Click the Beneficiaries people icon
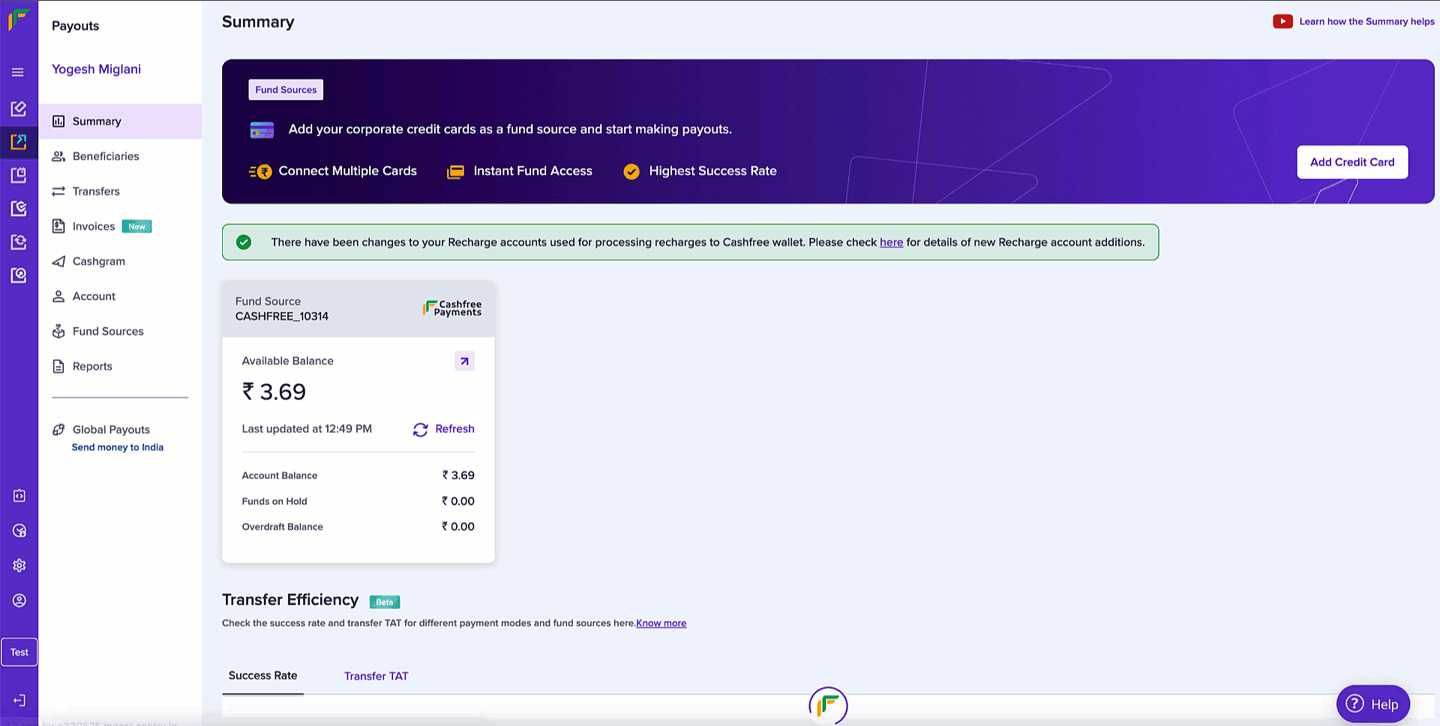Screen dimensions: 1440x726 point(58,156)
